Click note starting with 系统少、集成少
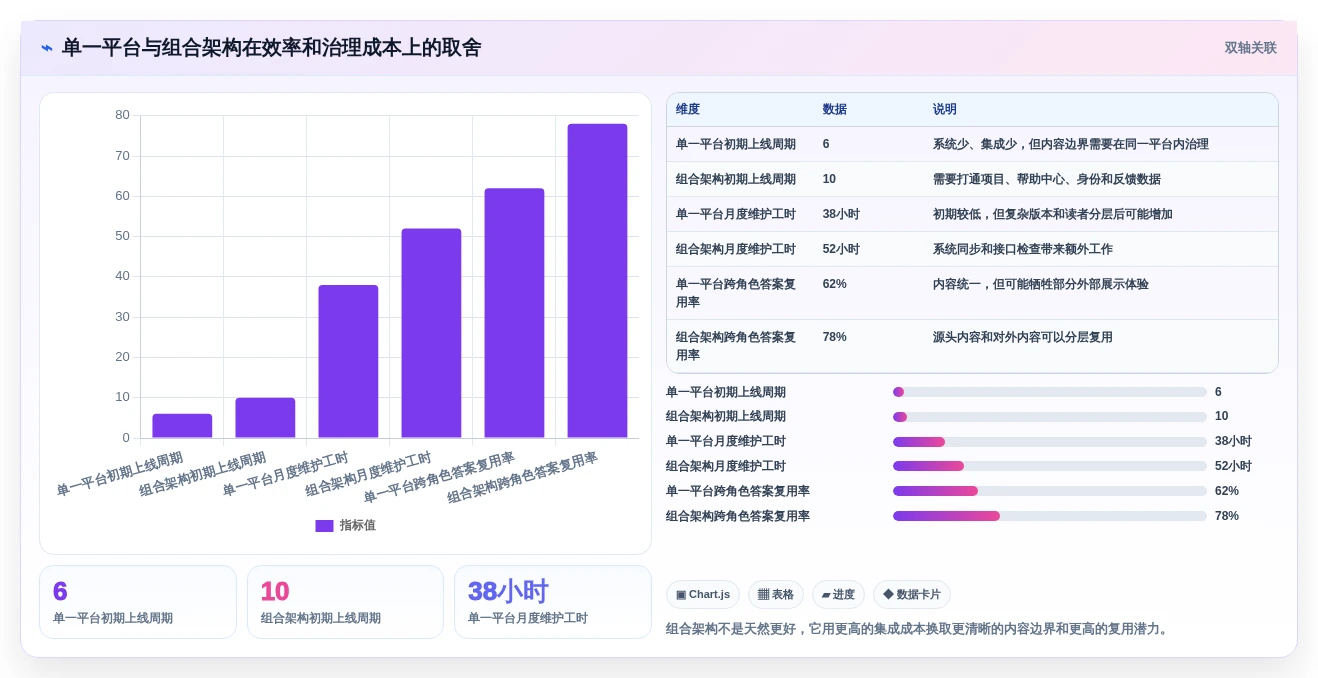The image size is (1318, 678). [1071, 144]
